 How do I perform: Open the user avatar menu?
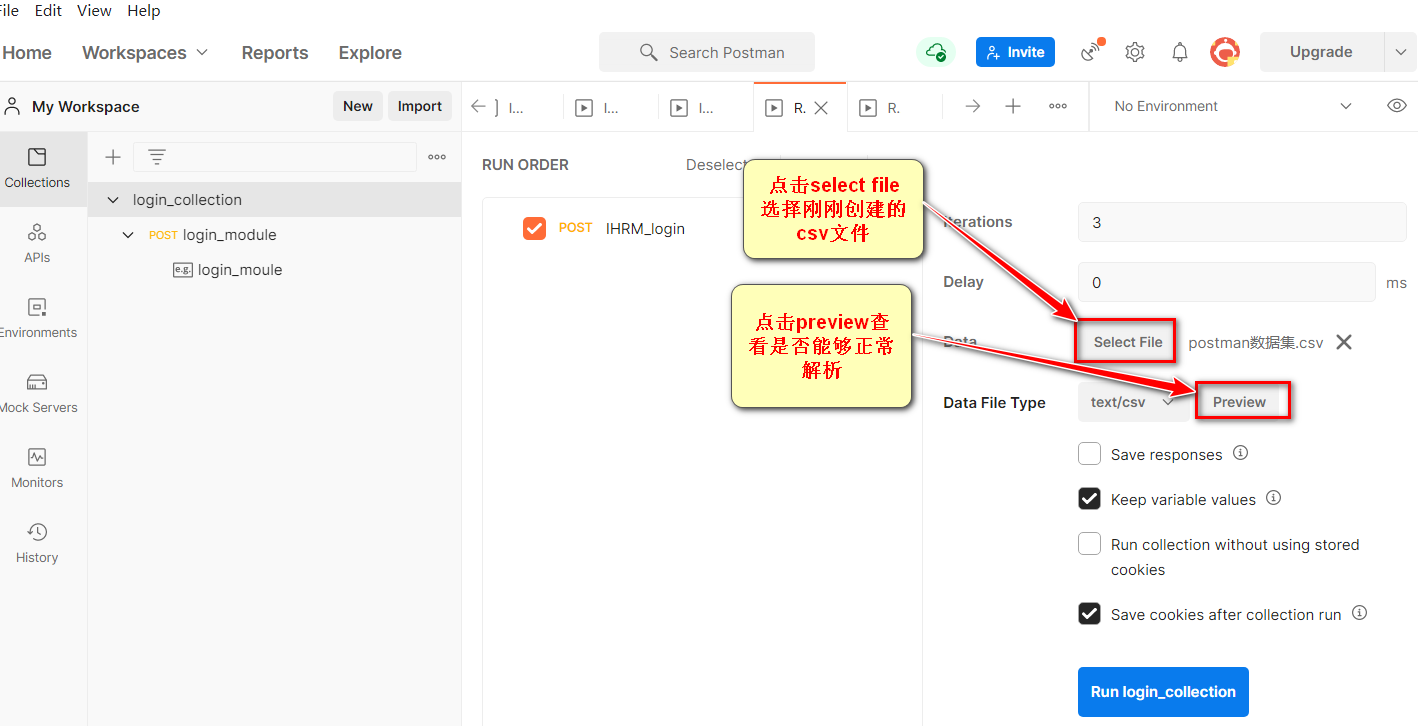(x=1225, y=52)
